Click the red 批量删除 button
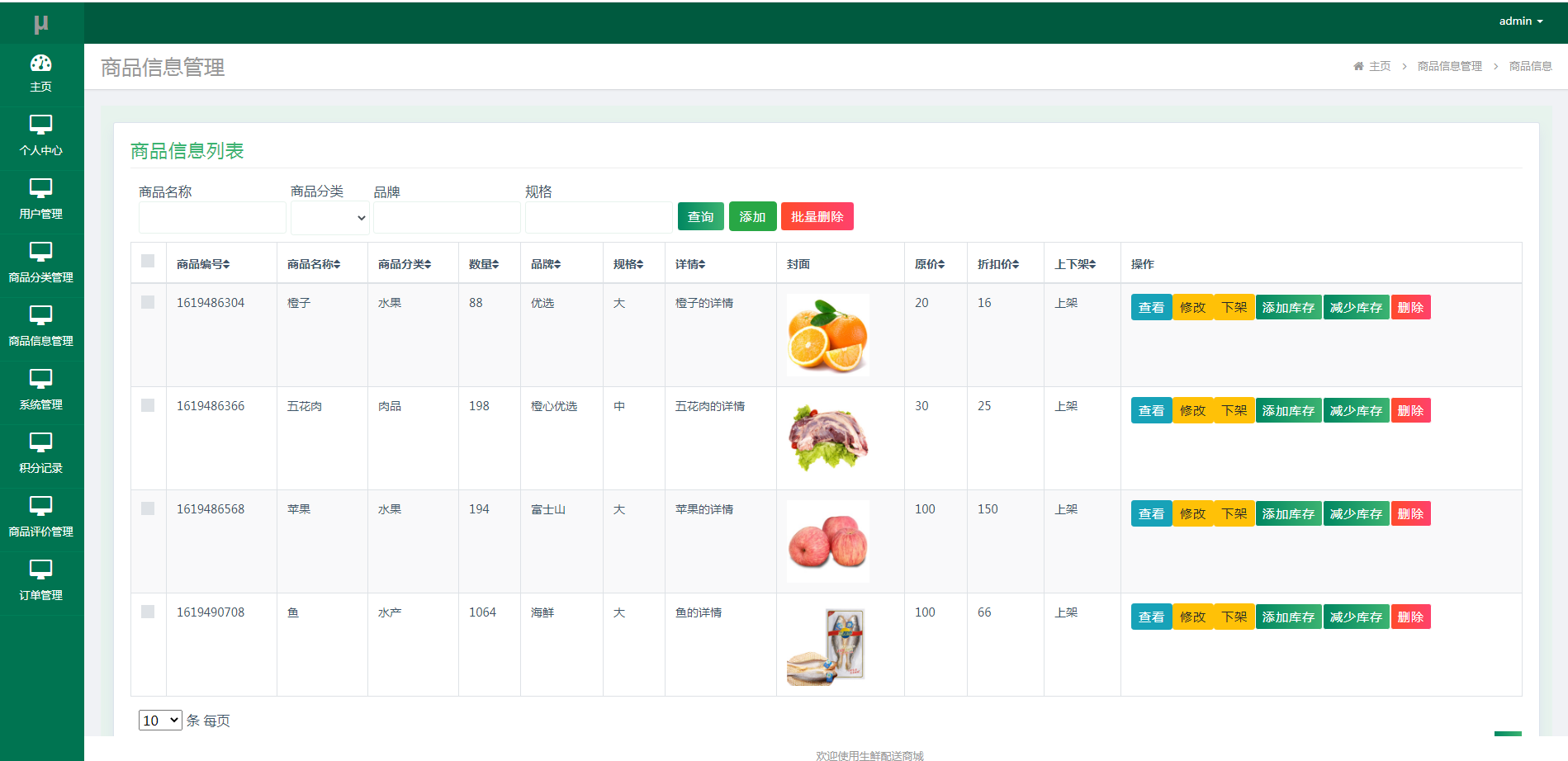The image size is (1568, 761). point(817,216)
